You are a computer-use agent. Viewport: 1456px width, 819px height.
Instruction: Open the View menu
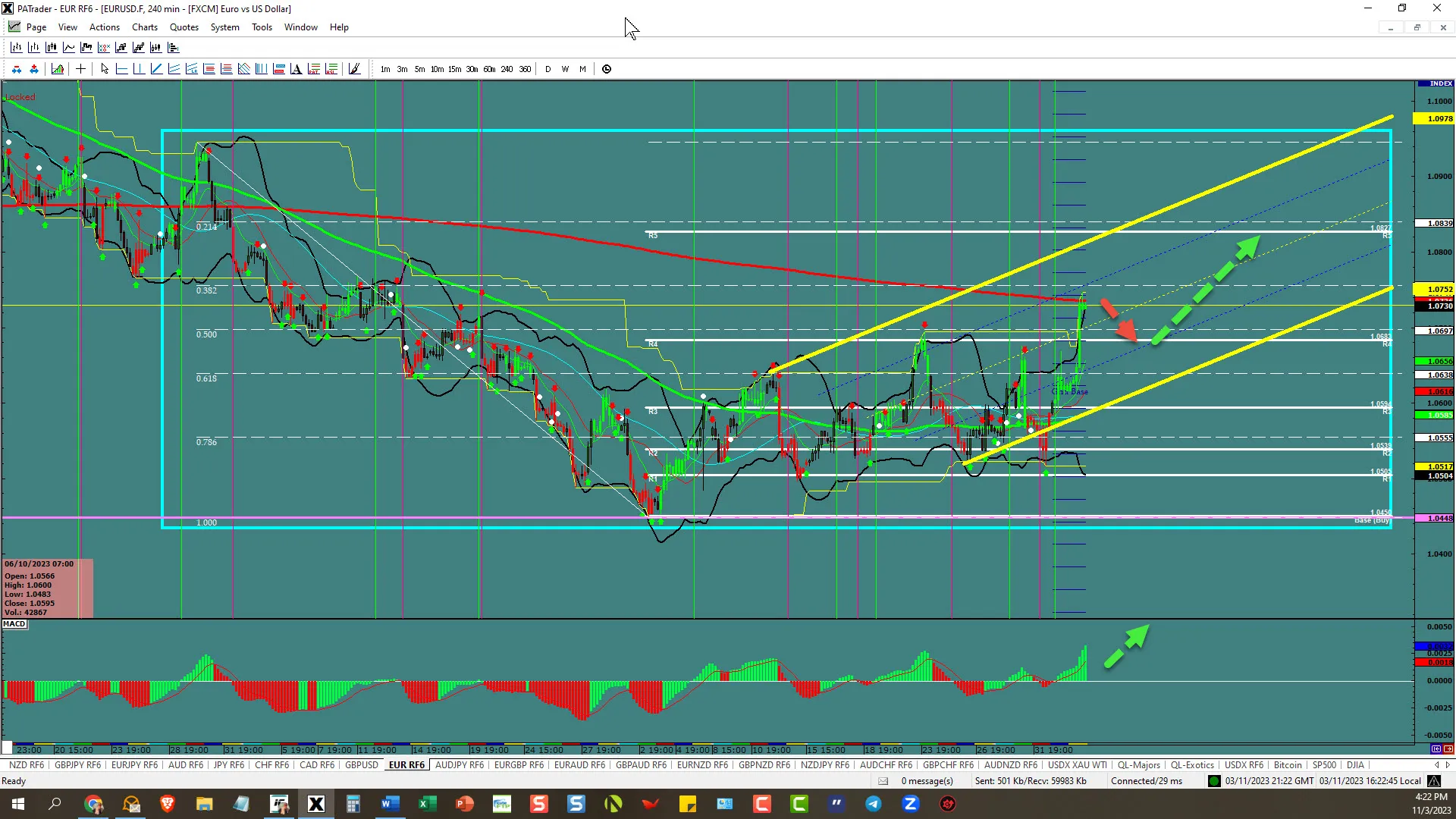click(x=67, y=27)
